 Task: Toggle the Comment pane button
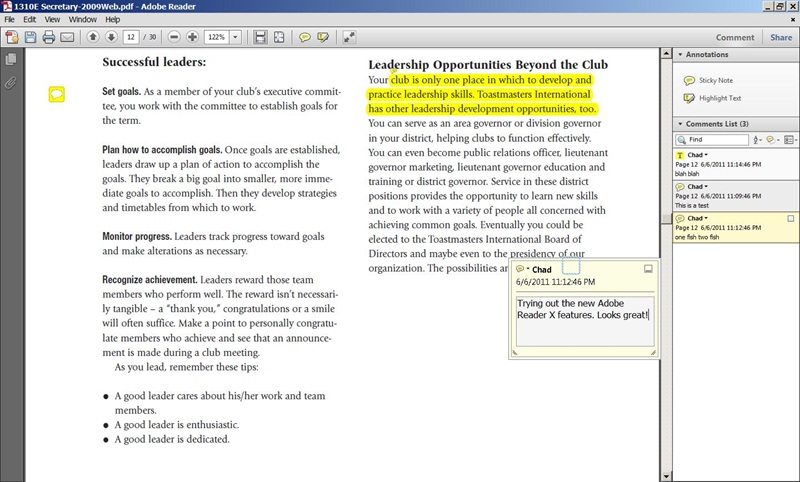(735, 37)
